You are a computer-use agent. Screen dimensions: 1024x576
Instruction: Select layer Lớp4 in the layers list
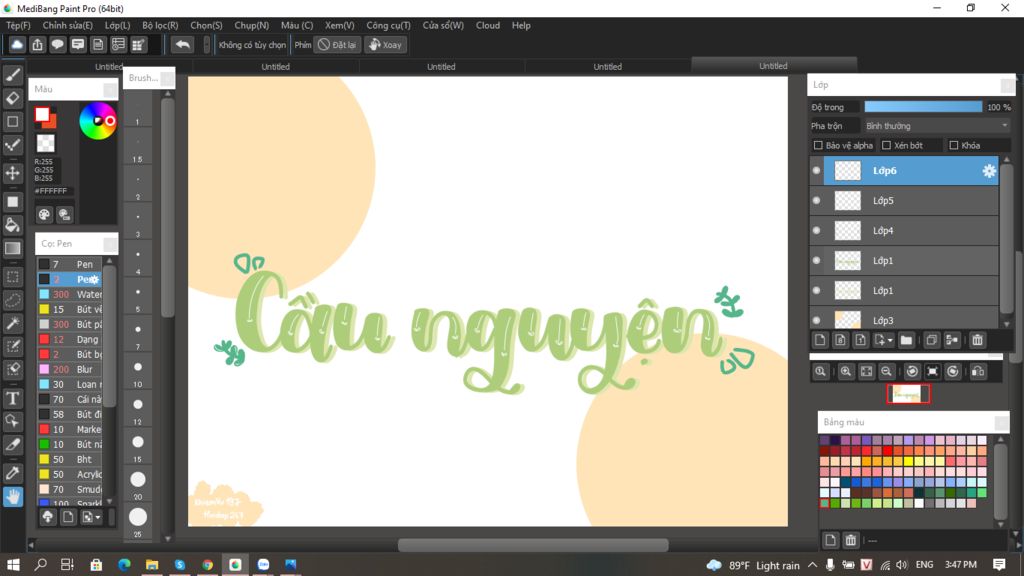click(910, 231)
